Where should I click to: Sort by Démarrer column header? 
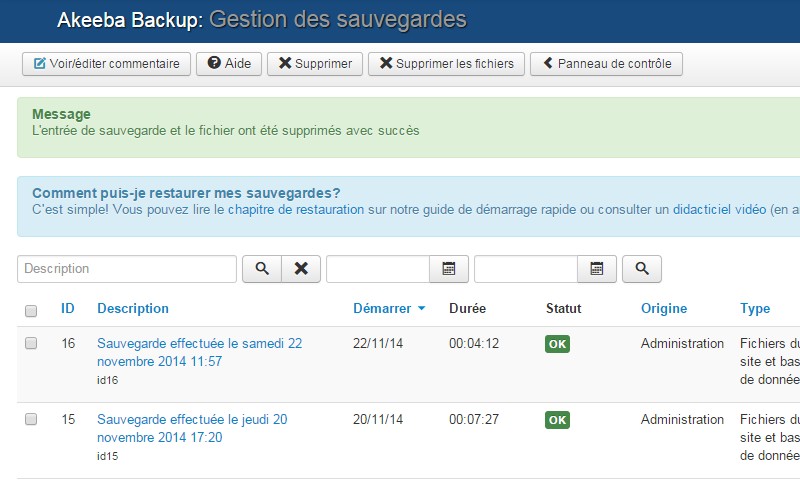click(x=389, y=309)
